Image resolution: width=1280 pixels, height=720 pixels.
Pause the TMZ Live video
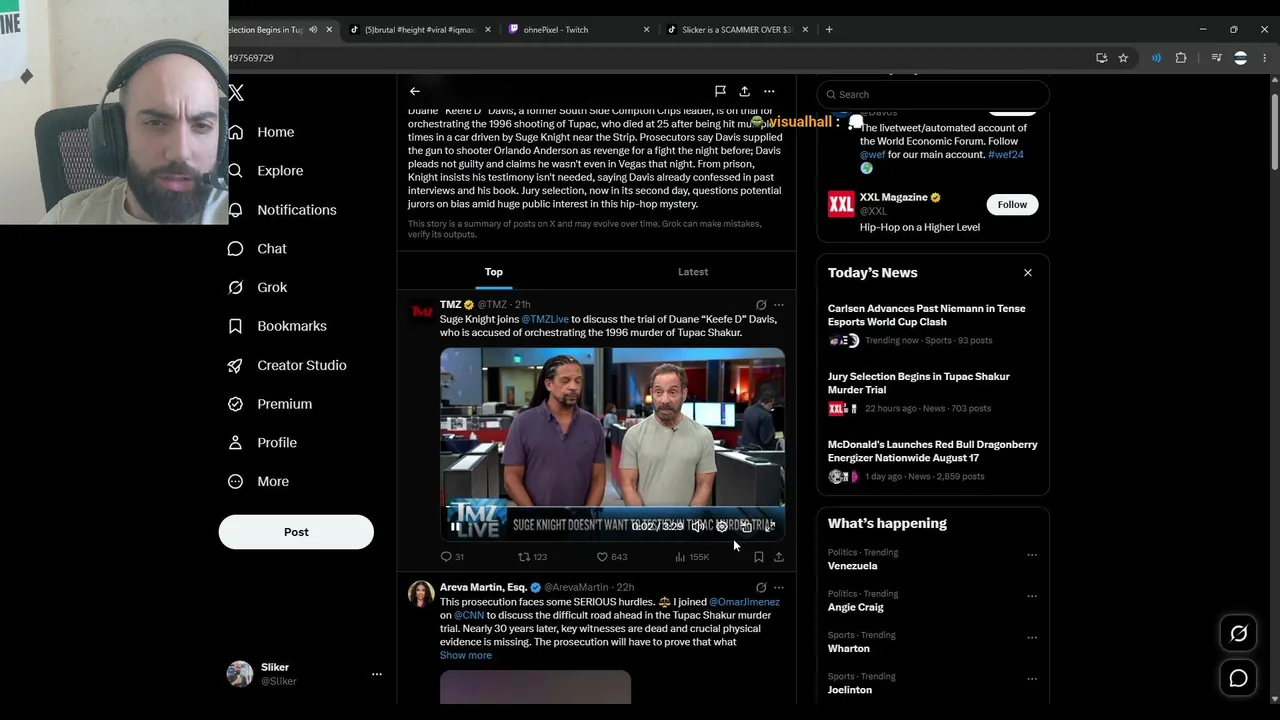pyautogui.click(x=456, y=527)
